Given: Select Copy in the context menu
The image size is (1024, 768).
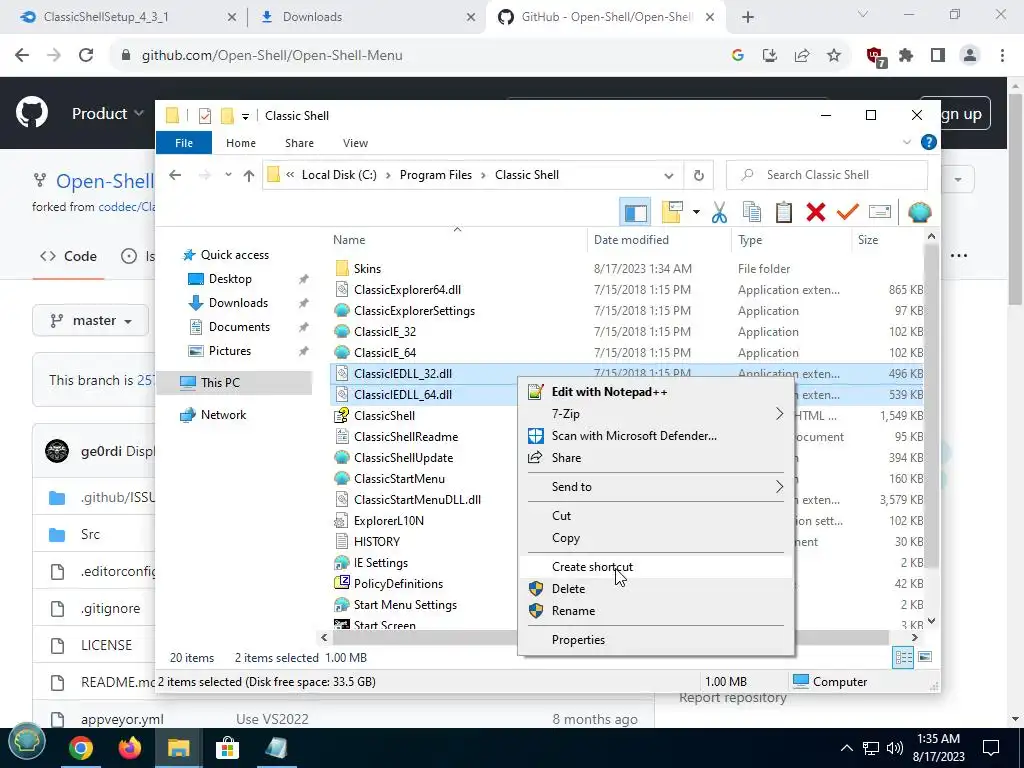Looking at the screenshot, I should point(656,538).
